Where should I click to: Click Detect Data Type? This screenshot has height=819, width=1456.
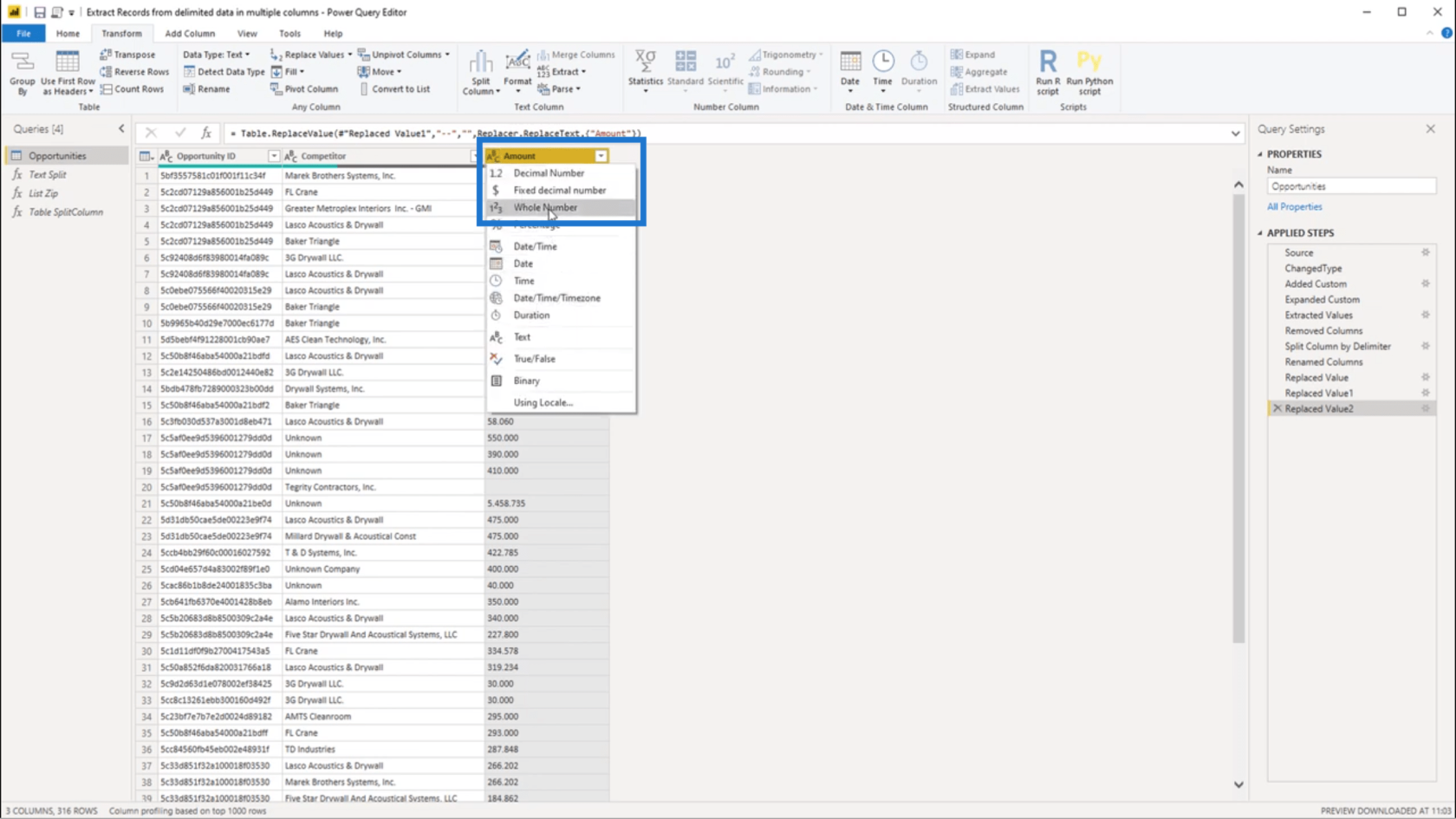pyautogui.click(x=224, y=72)
